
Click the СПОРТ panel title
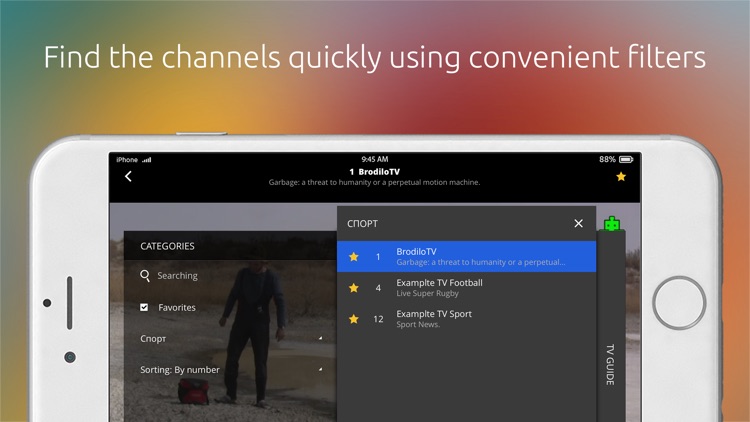(x=363, y=223)
